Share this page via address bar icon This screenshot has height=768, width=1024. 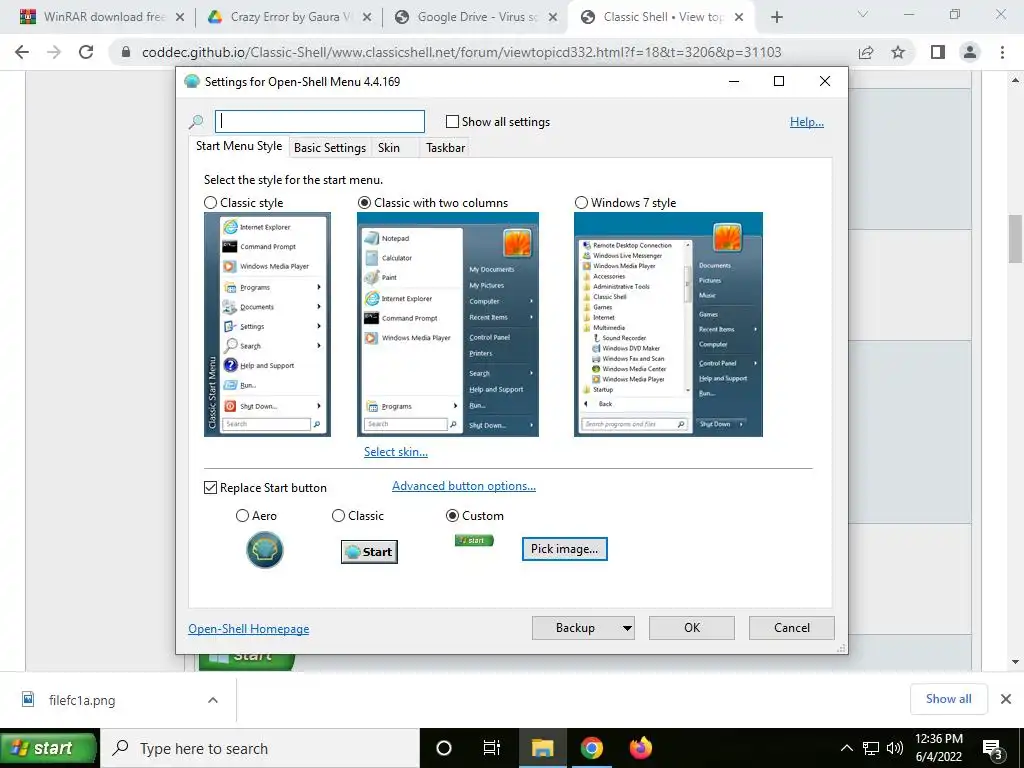point(866,52)
